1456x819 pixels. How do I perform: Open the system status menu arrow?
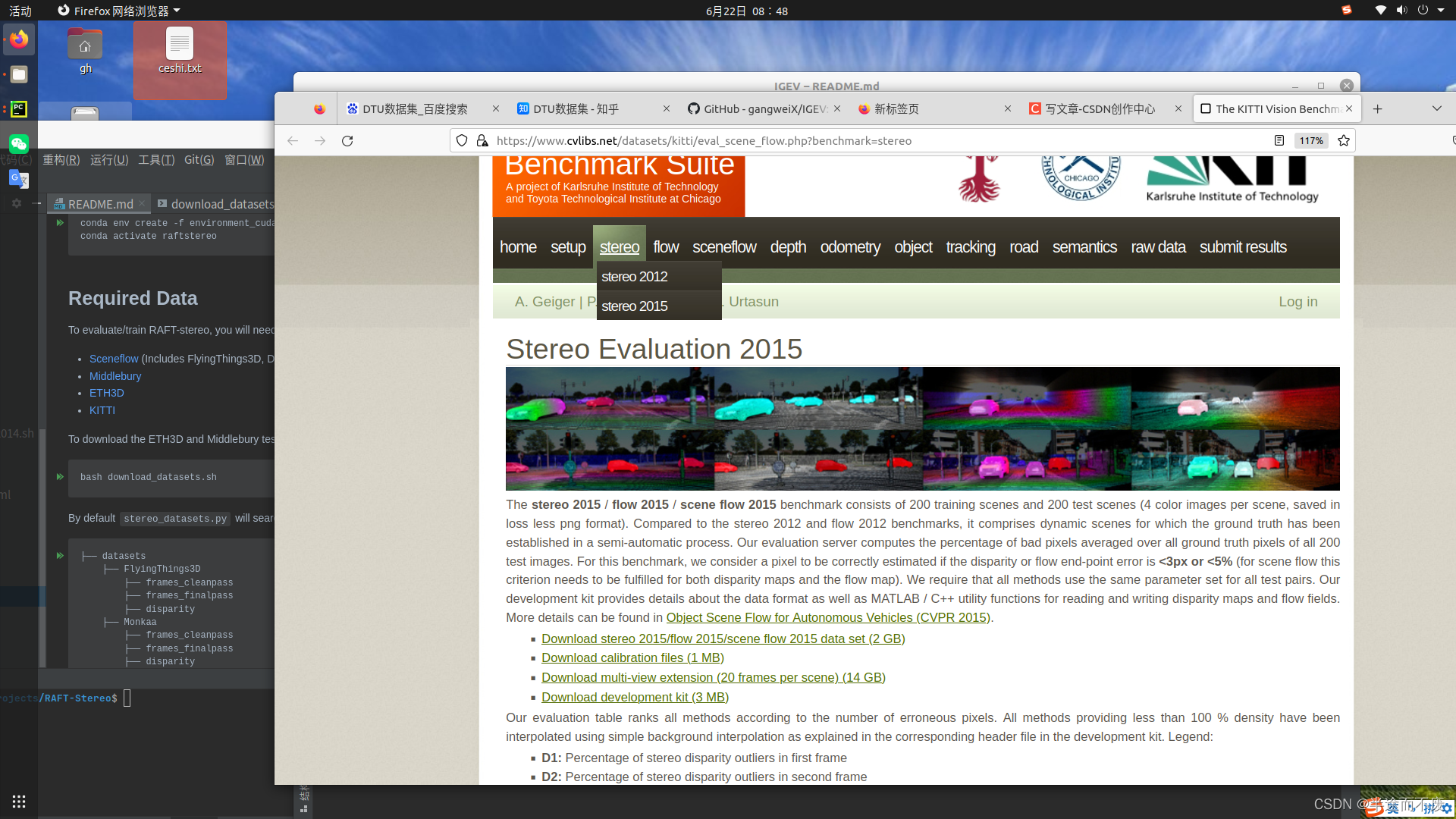click(1441, 11)
